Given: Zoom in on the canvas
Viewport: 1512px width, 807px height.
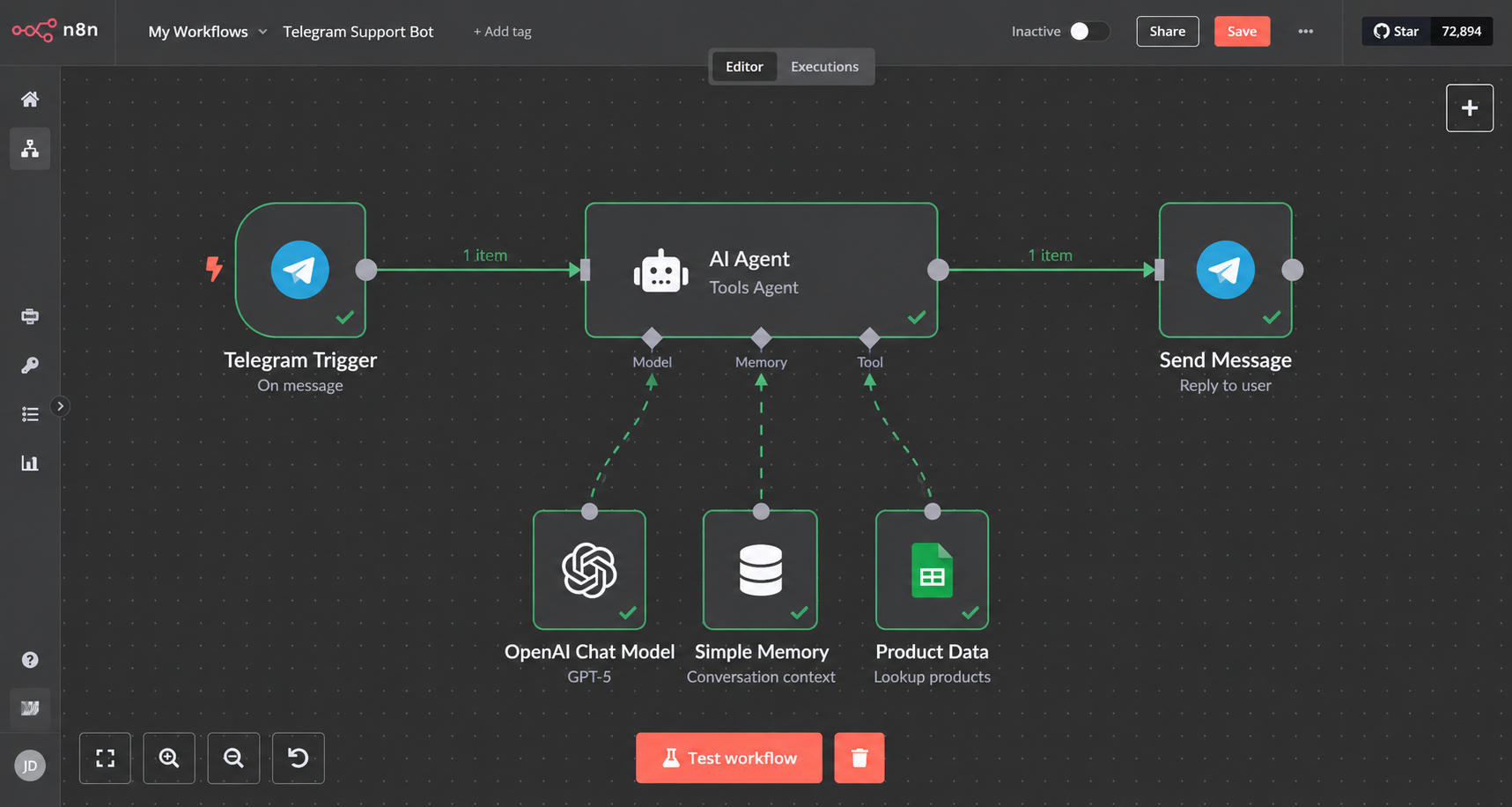Looking at the screenshot, I should tap(169, 758).
